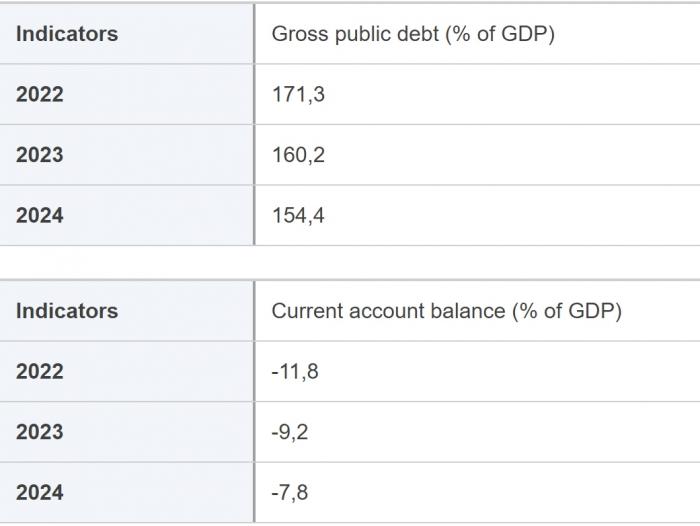This screenshot has height=526, width=700.
Task: Select the 2023 row label in the public debt table
Action: (x=40, y=155)
